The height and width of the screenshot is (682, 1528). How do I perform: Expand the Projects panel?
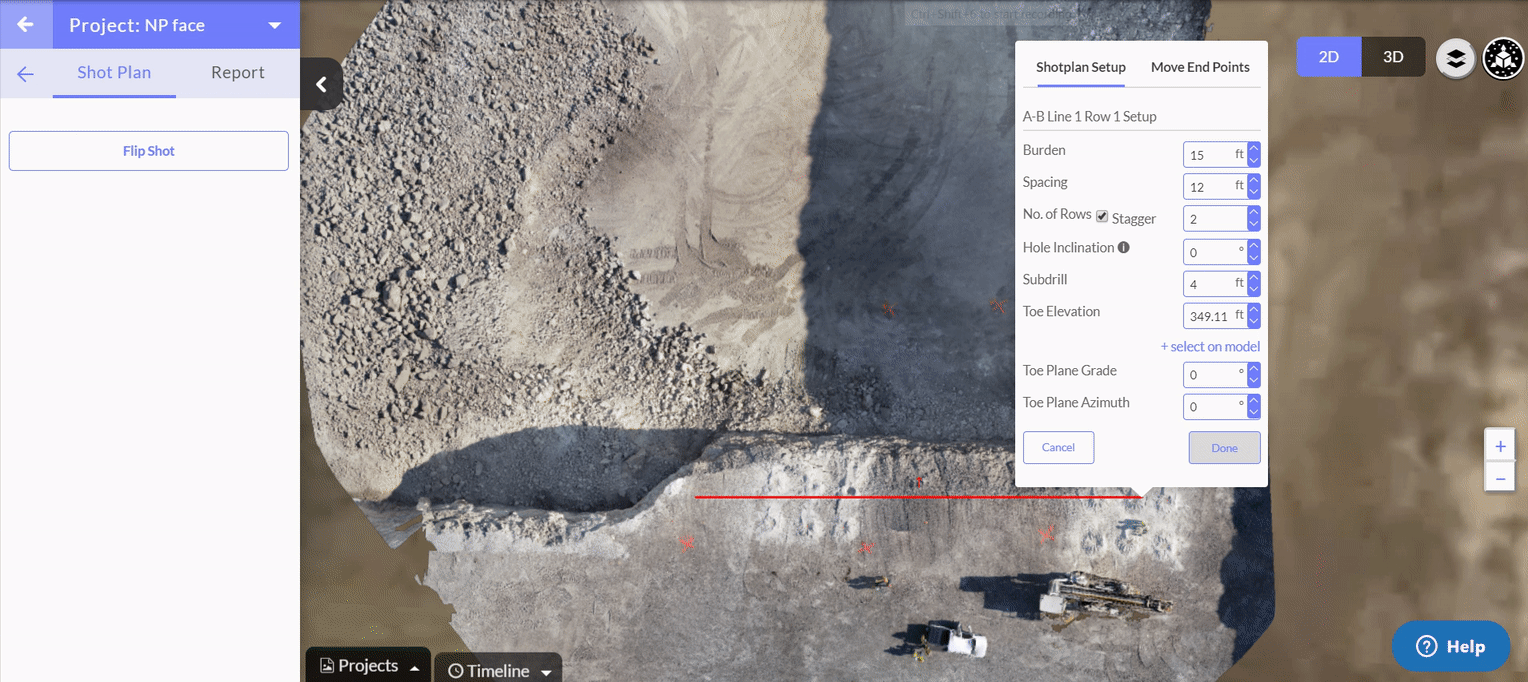(368, 666)
